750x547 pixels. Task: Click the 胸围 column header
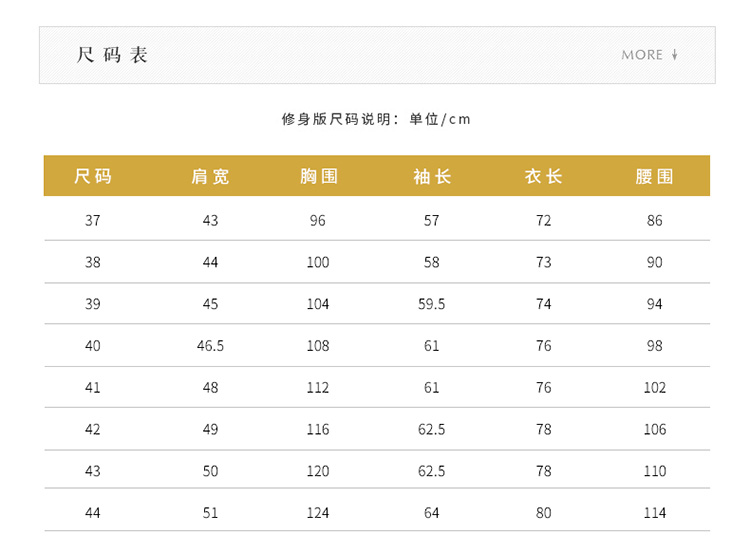point(319,177)
